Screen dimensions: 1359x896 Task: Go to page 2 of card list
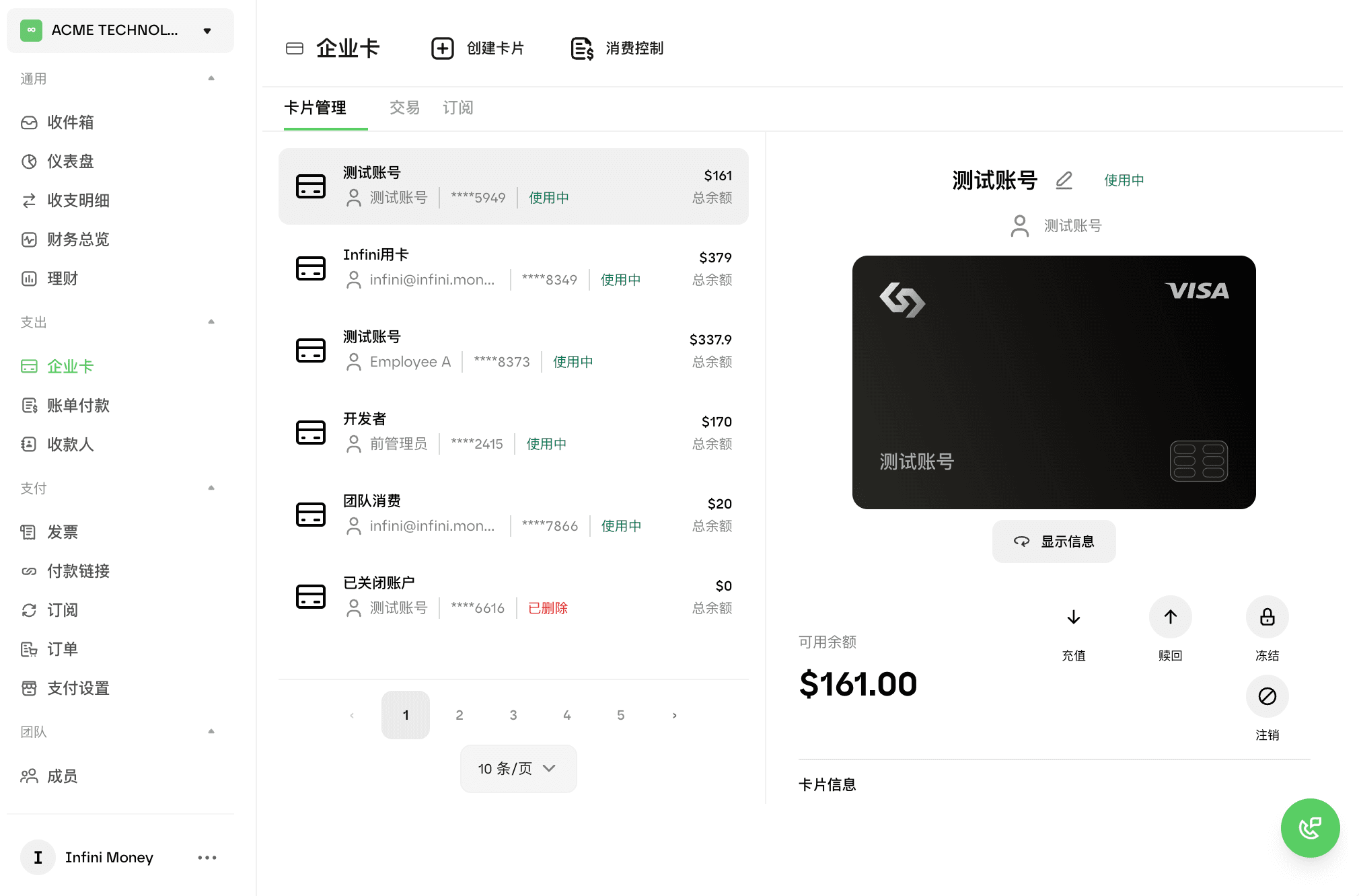[460, 715]
